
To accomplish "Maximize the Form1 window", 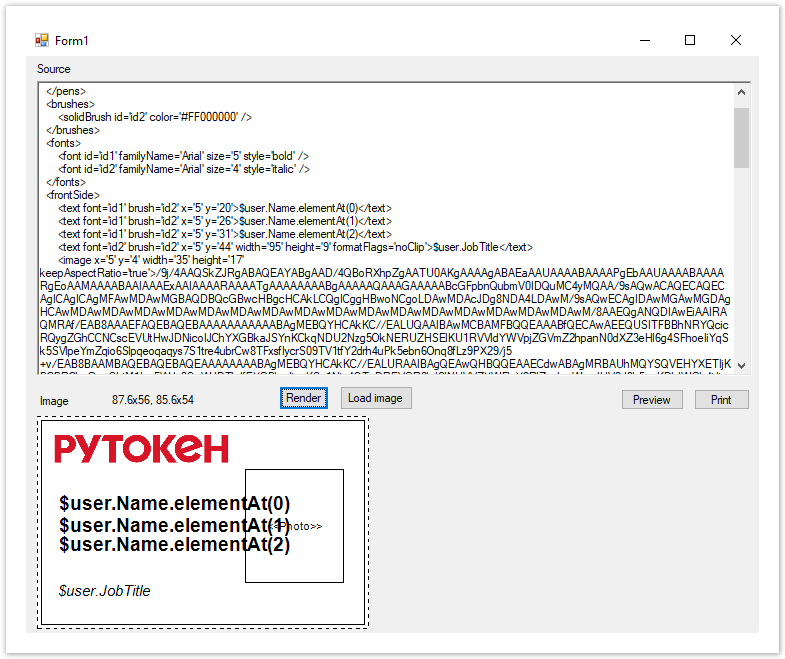I will (689, 40).
